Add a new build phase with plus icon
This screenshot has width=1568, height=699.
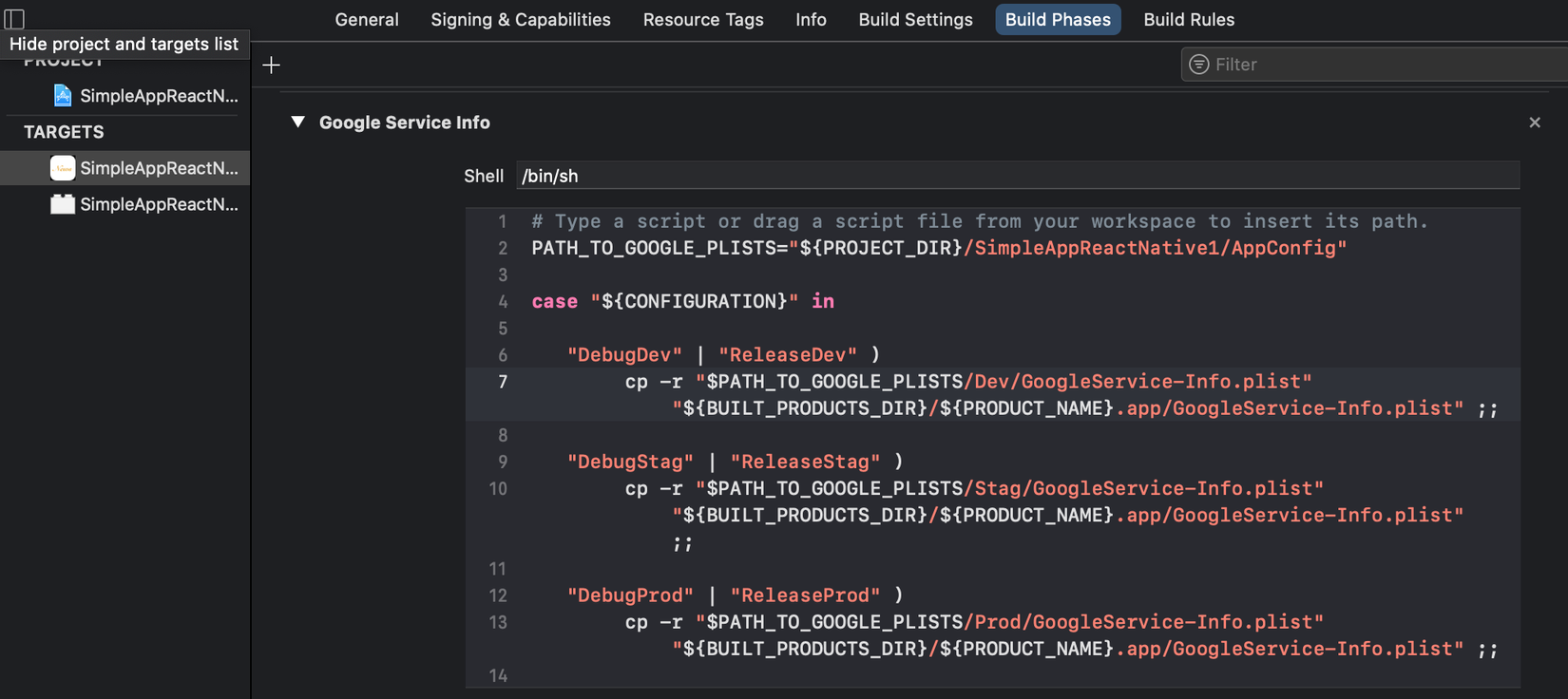coord(272,66)
